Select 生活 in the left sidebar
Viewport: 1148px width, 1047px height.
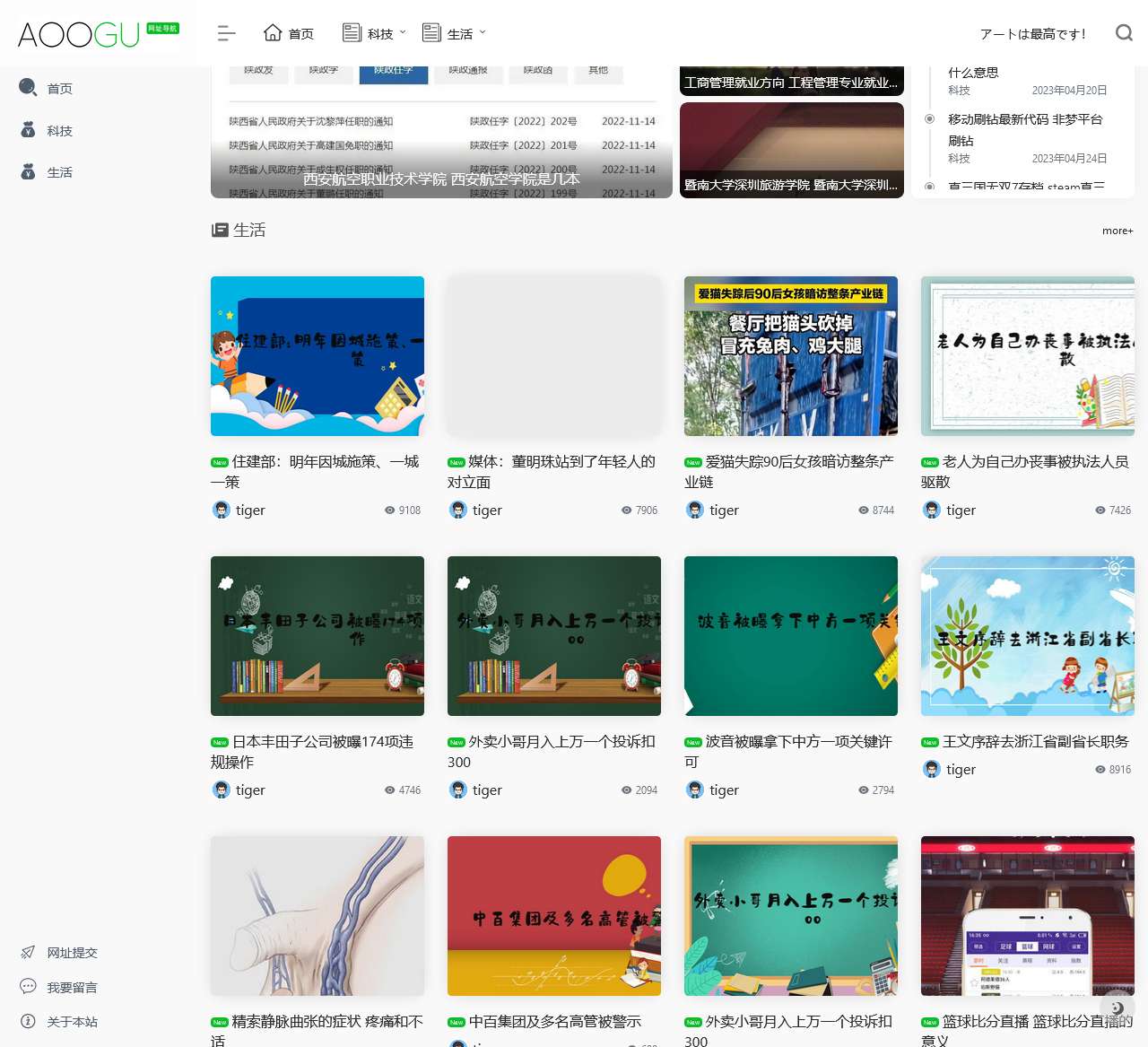click(59, 172)
